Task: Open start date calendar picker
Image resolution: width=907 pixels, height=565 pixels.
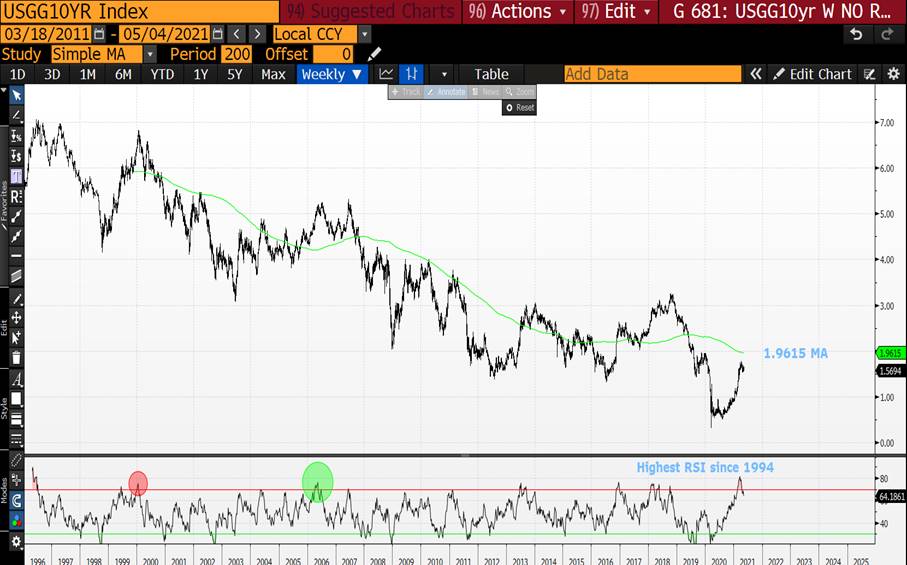Action: (99, 34)
